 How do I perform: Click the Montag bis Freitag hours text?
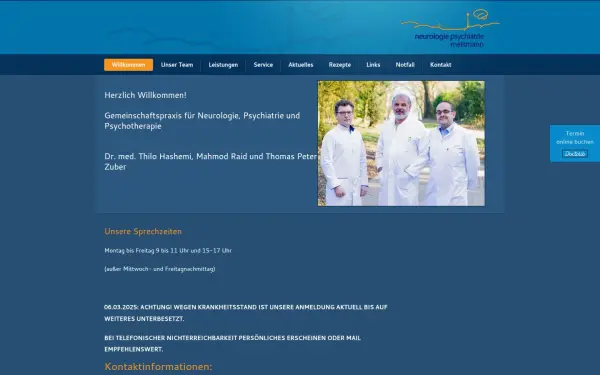coord(168,251)
